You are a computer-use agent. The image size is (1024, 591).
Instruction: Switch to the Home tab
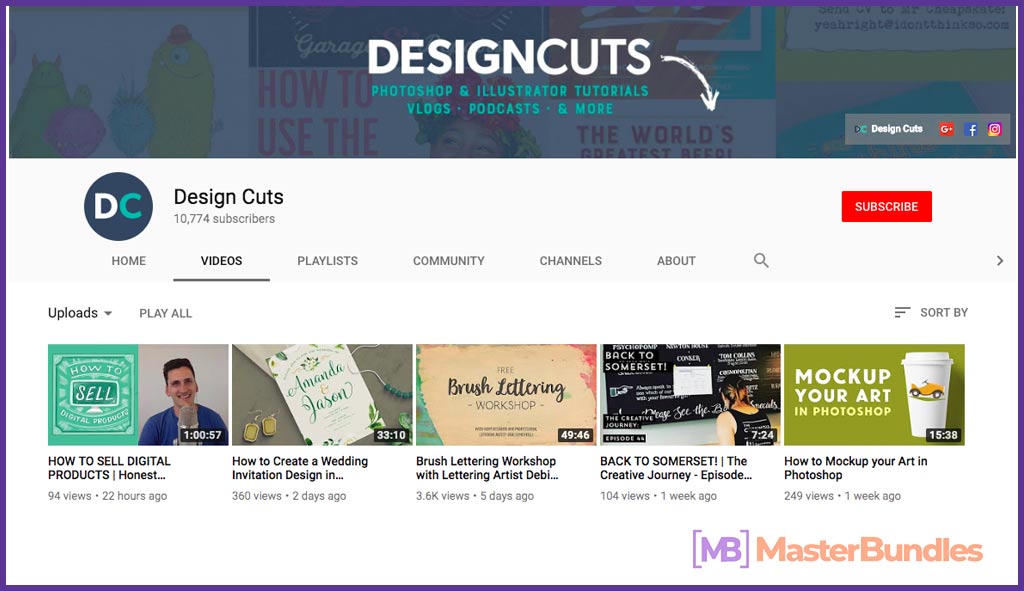click(129, 261)
